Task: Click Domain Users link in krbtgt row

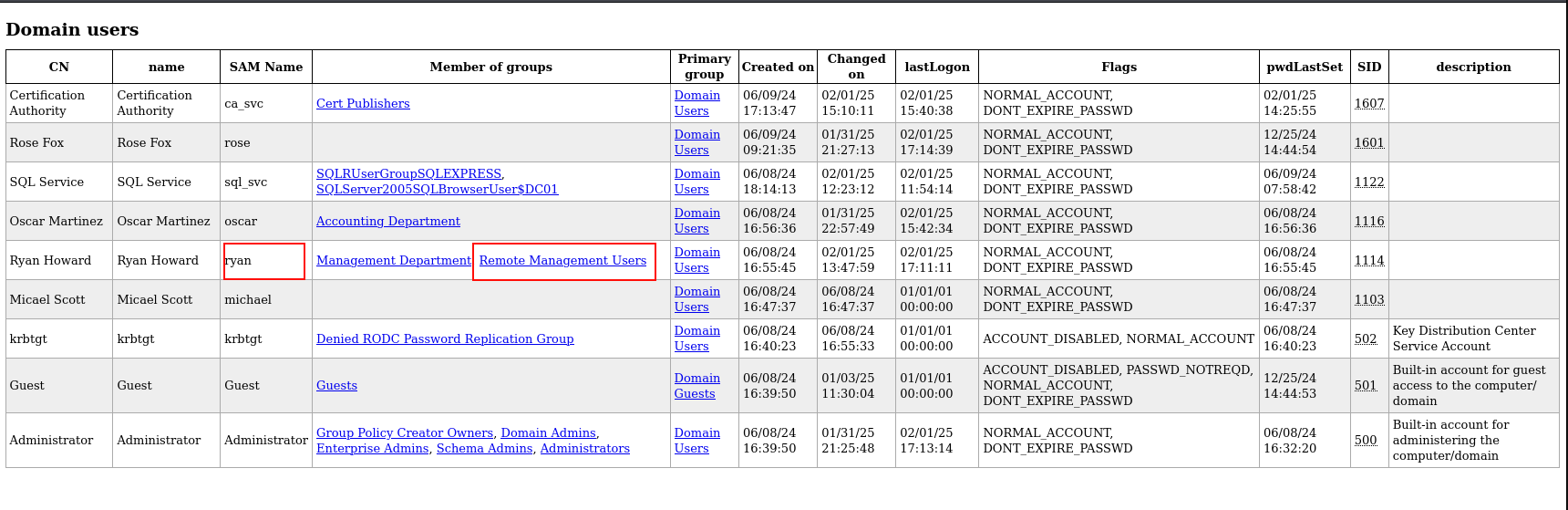Action: coord(696,338)
